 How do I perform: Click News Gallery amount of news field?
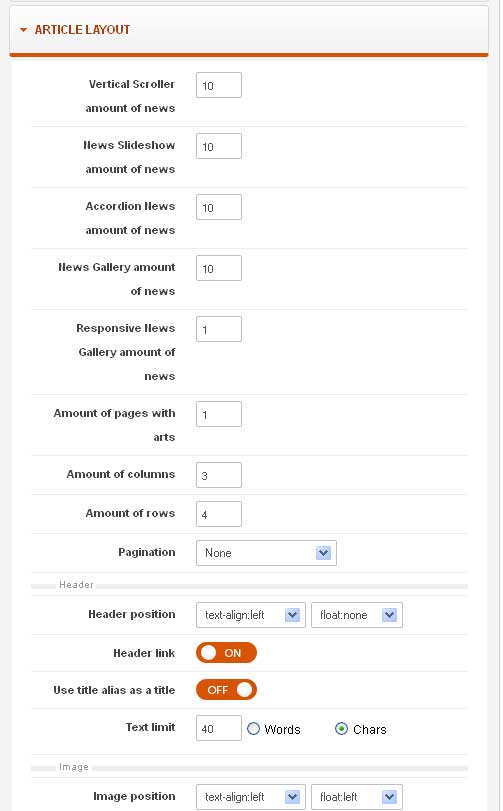pos(219,268)
